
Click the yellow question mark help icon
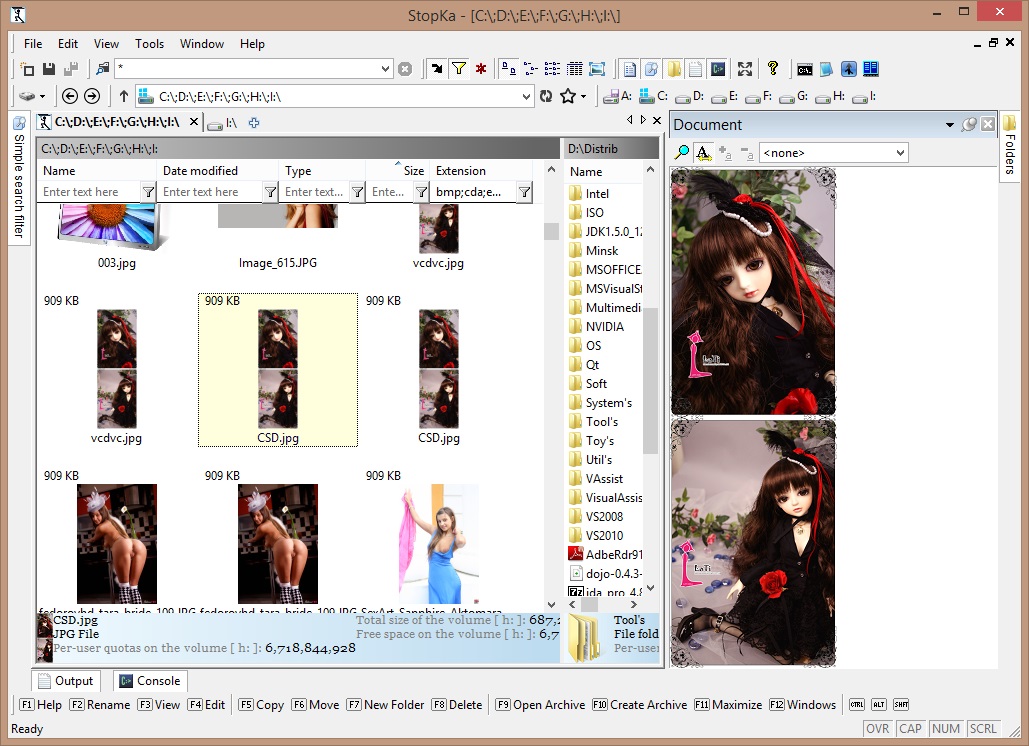click(x=772, y=68)
